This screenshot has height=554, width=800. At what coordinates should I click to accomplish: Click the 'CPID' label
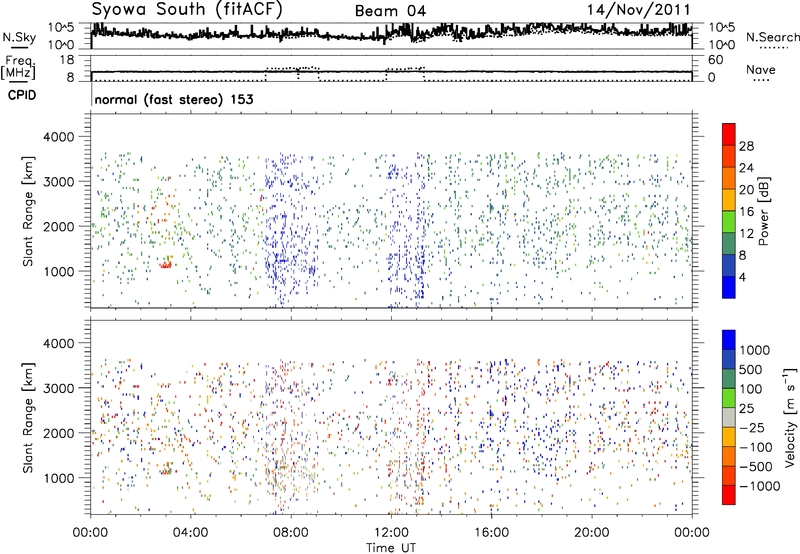tap(22, 95)
